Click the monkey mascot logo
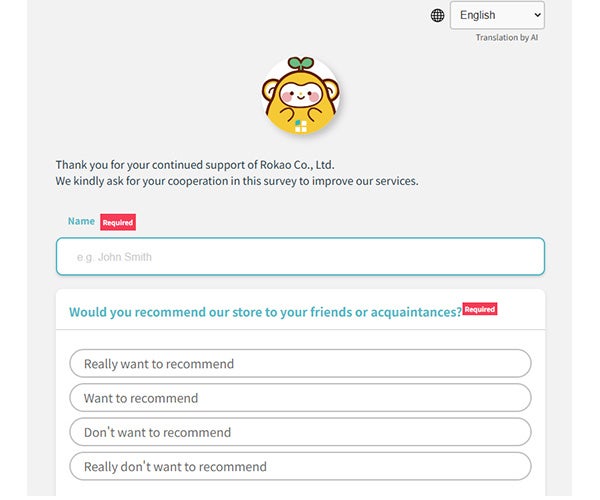The height and width of the screenshot is (500, 600). 300,100
